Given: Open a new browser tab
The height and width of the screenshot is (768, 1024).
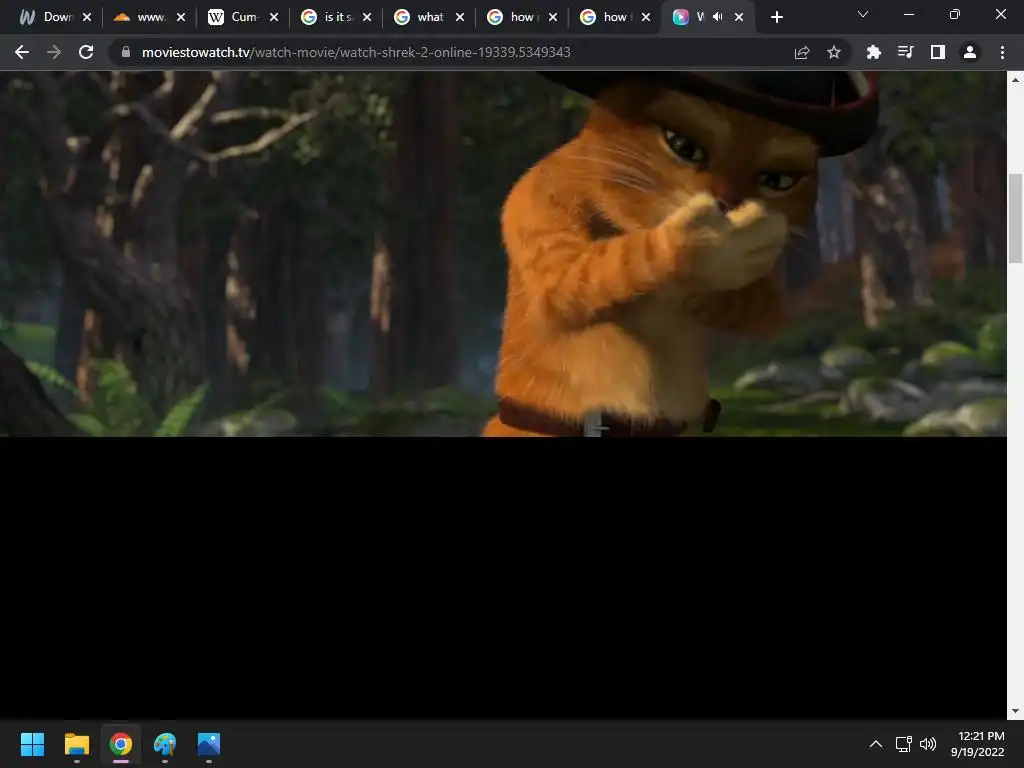Looking at the screenshot, I should [776, 17].
